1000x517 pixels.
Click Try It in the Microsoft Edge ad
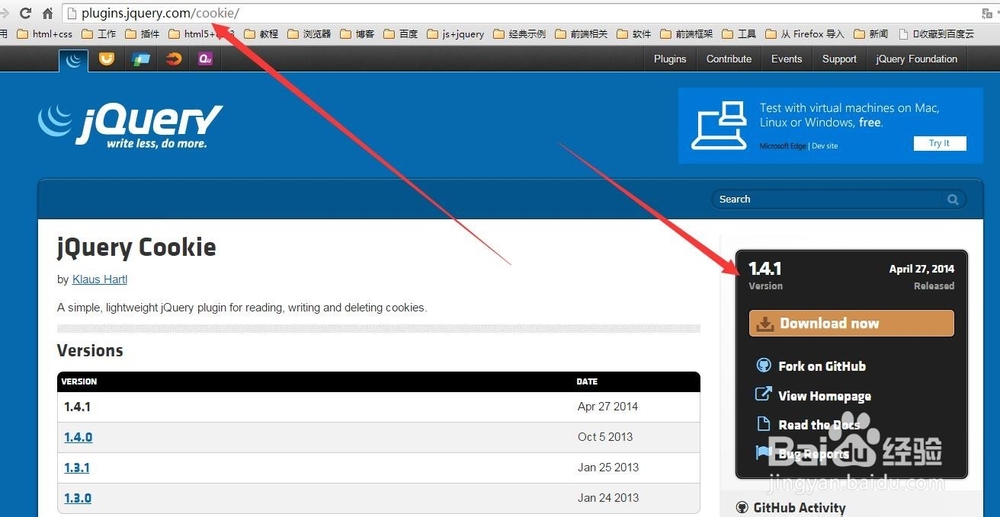pos(939,143)
